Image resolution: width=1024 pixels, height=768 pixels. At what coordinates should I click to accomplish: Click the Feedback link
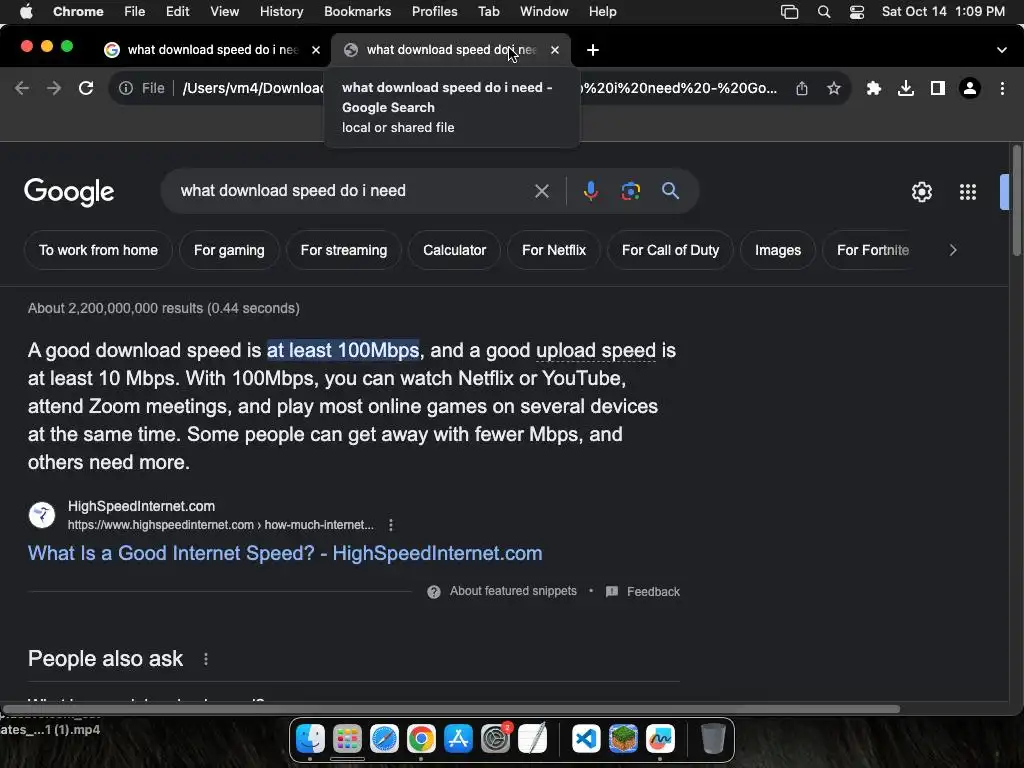(x=643, y=592)
